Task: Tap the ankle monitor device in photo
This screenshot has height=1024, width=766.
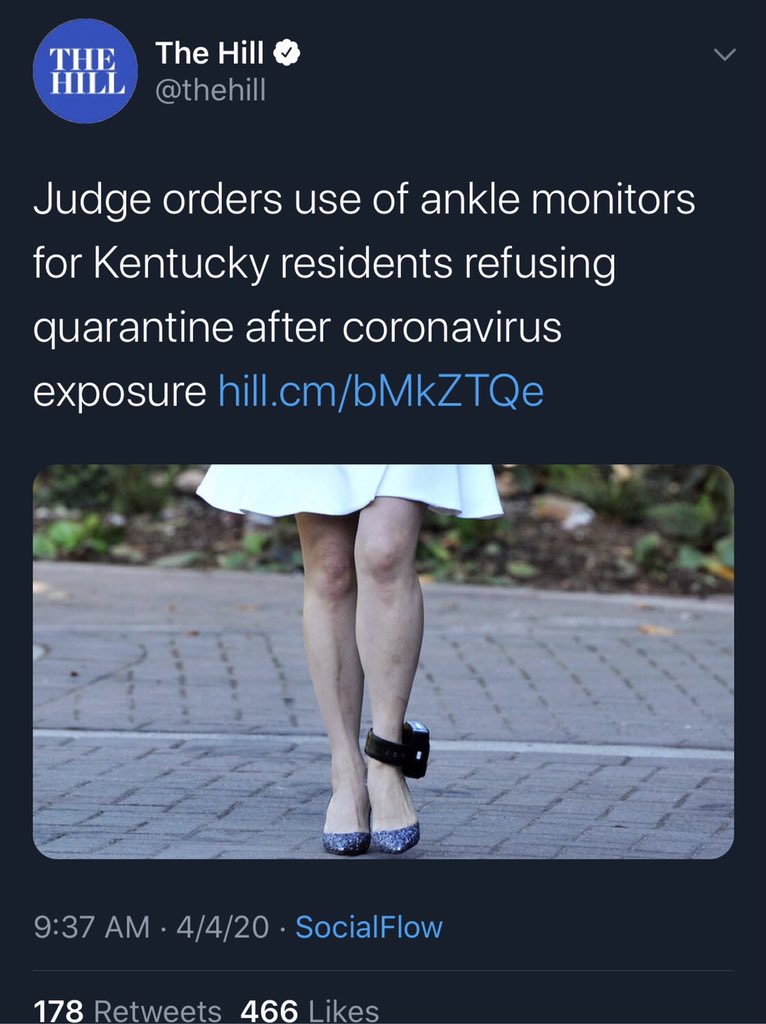Action: pos(398,748)
